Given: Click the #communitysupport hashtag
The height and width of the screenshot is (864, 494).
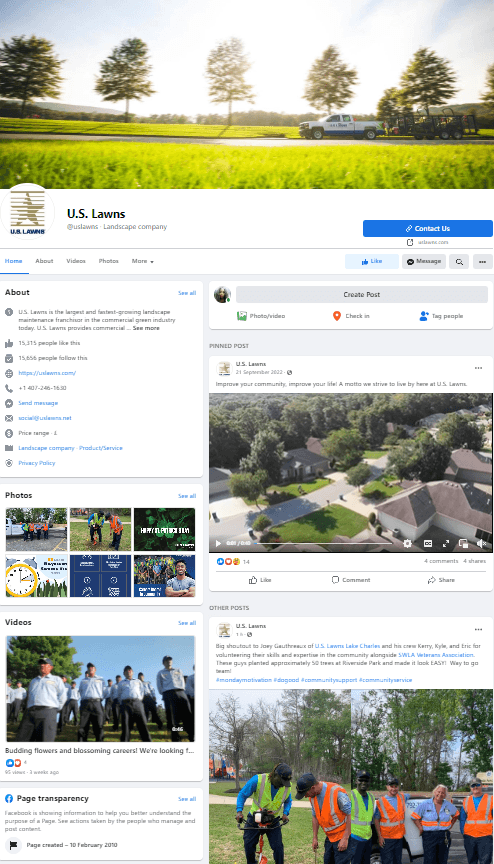Looking at the screenshot, I should 329,680.
